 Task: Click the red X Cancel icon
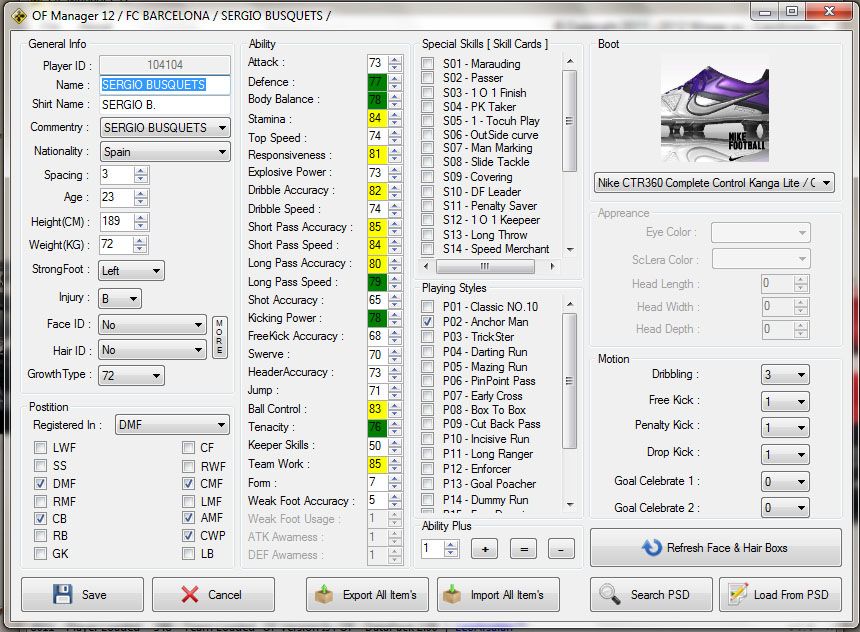pyautogui.click(x=189, y=594)
